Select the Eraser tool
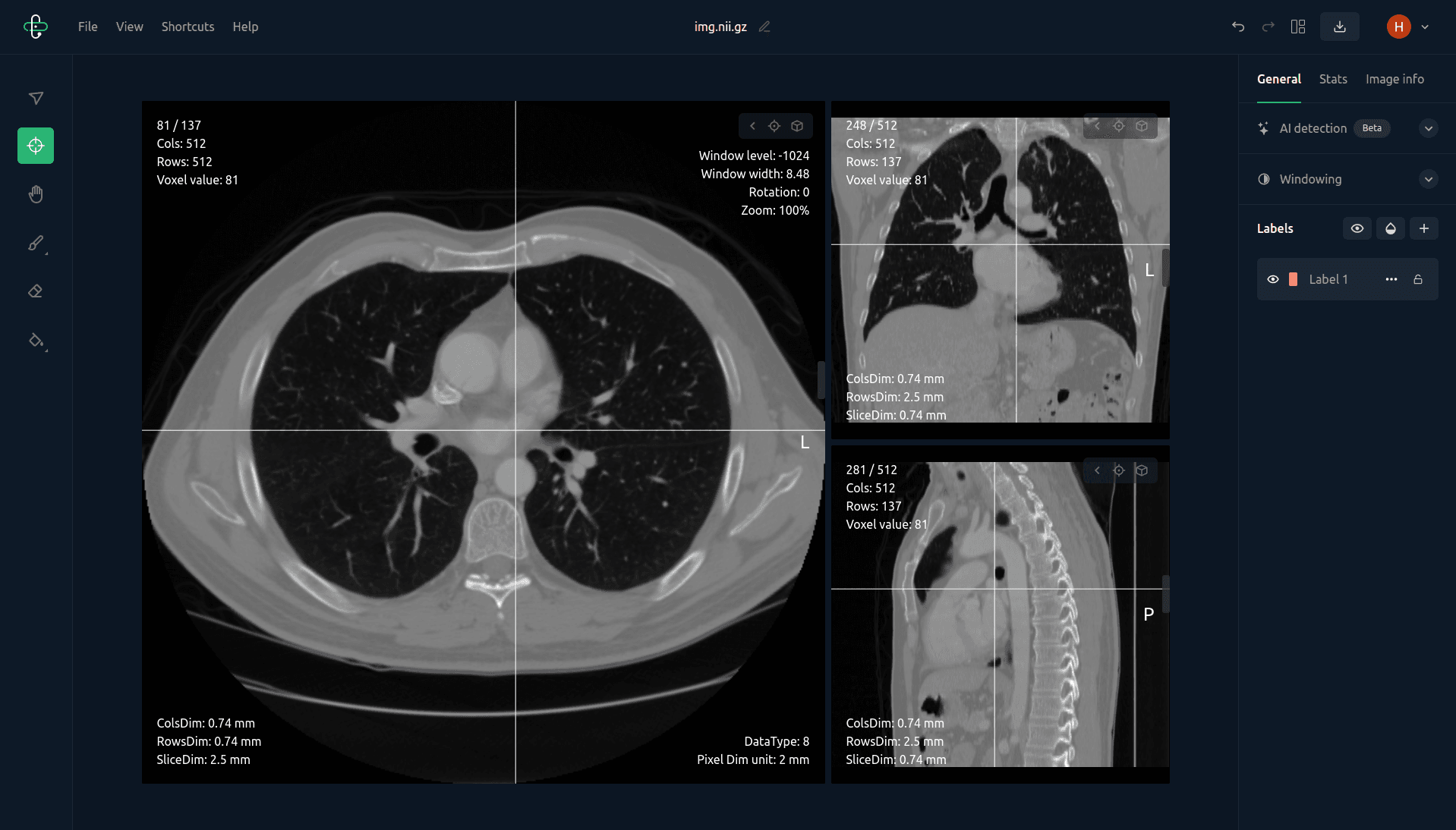 (x=36, y=291)
